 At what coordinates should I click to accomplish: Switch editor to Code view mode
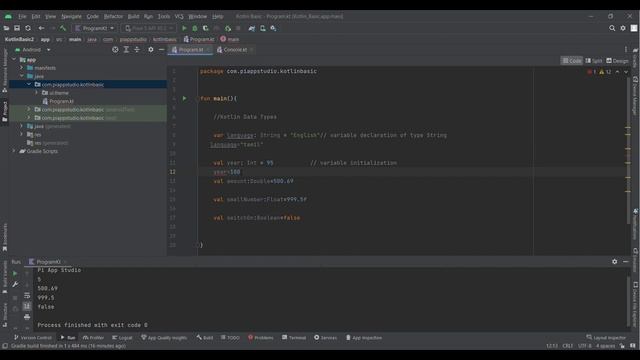[571, 61]
